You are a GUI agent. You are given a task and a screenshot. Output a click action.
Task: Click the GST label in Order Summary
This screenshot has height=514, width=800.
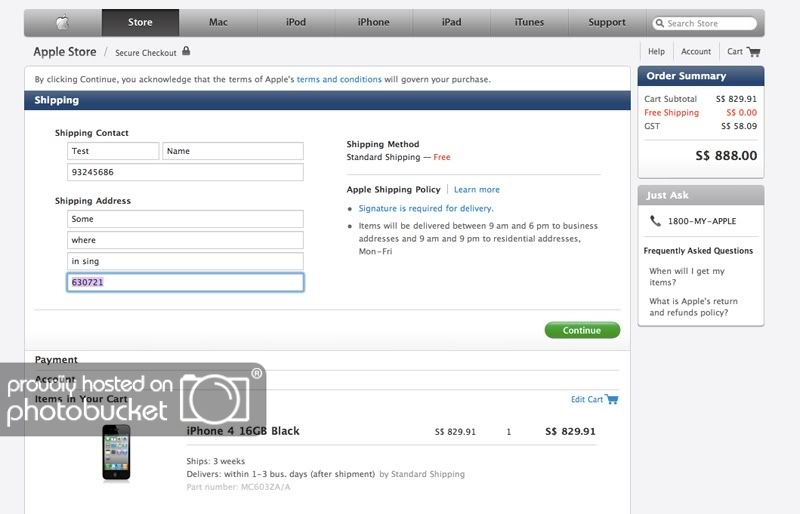click(652, 126)
